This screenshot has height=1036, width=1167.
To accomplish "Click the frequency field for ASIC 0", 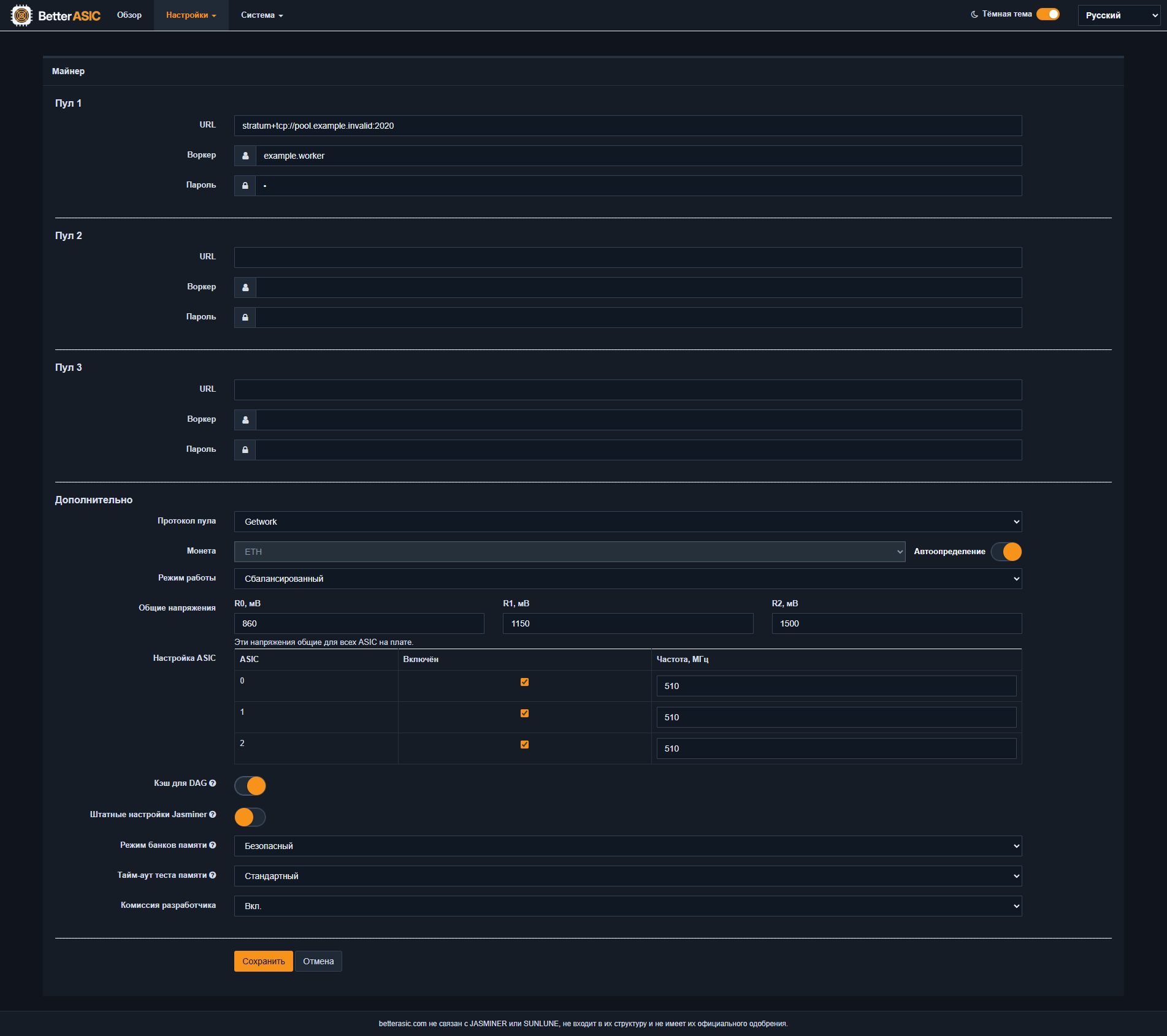I will point(836,686).
